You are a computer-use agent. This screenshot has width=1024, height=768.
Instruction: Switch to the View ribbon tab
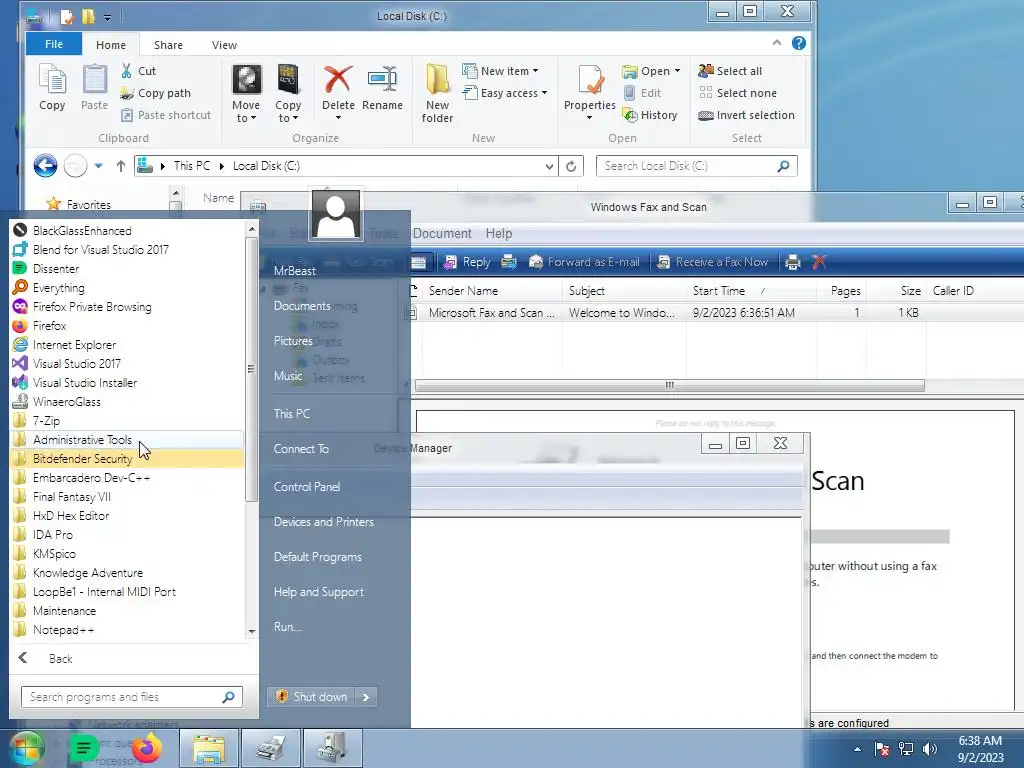tap(224, 45)
